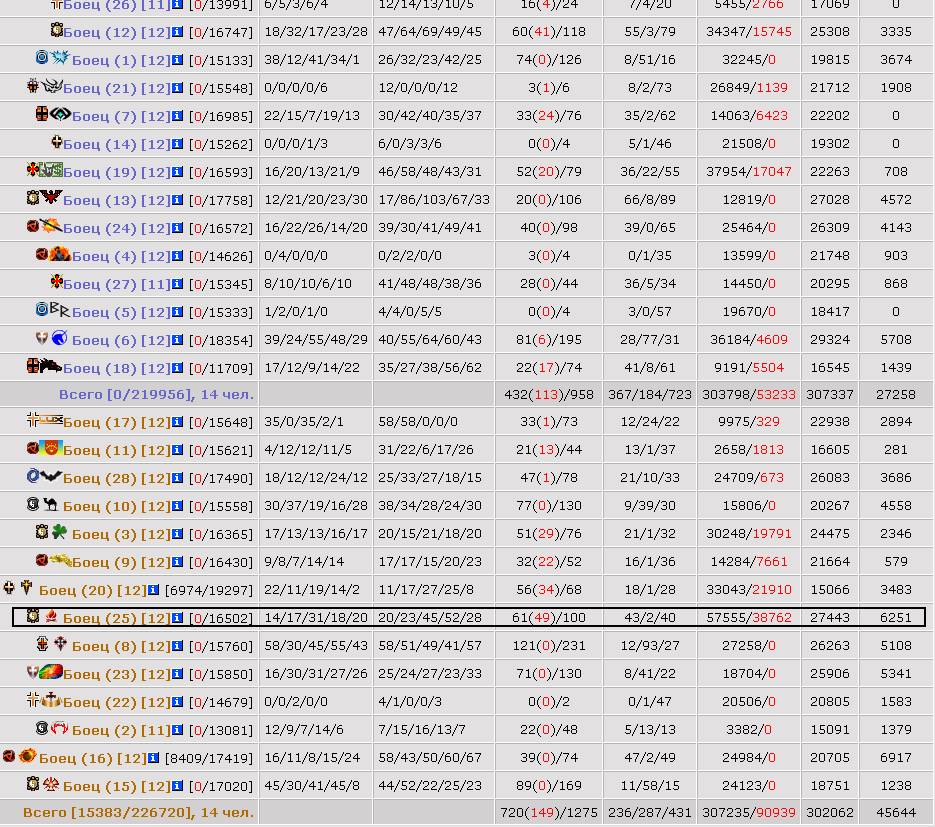This screenshot has height=827, width=935.
Task: Click the info icon beside Боец (15)
Action: [x=177, y=786]
